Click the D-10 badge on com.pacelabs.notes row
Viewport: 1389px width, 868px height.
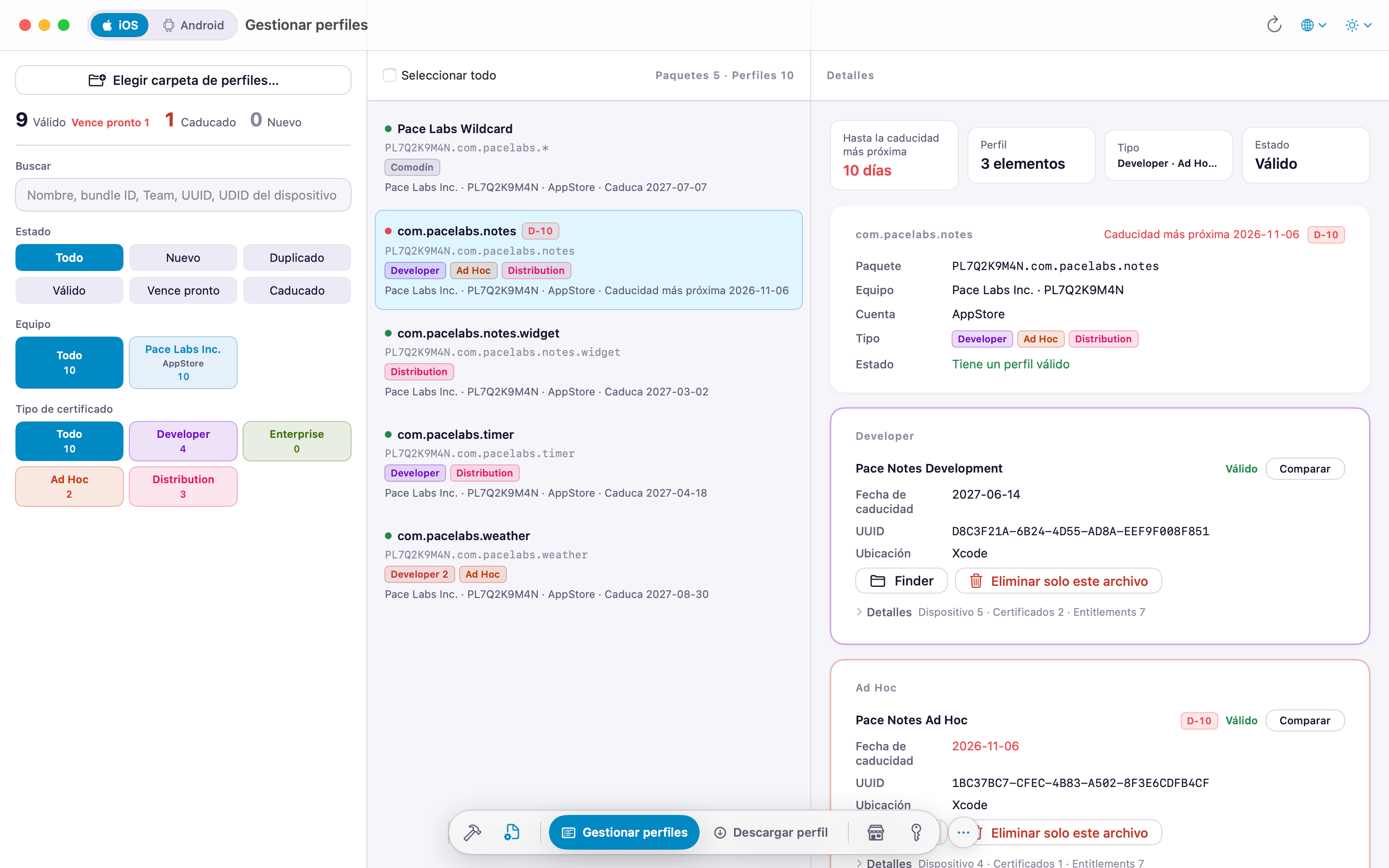coord(540,231)
